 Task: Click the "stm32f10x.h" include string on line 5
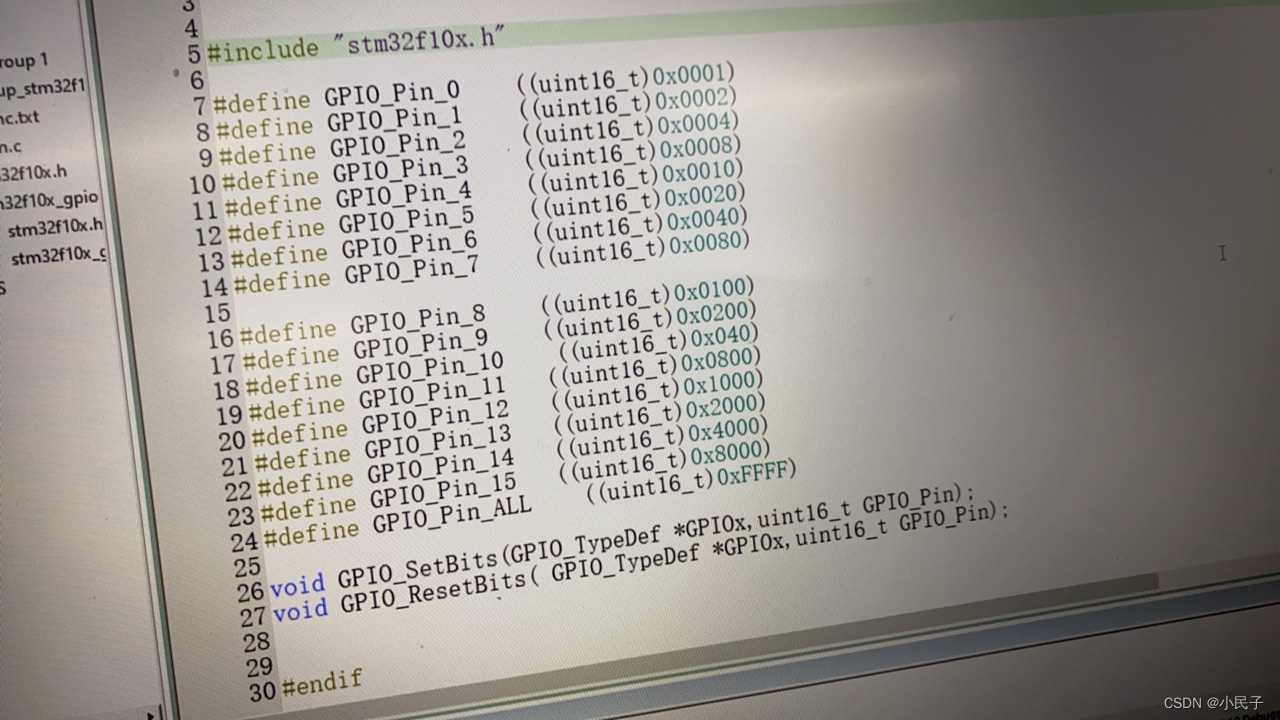click(418, 42)
